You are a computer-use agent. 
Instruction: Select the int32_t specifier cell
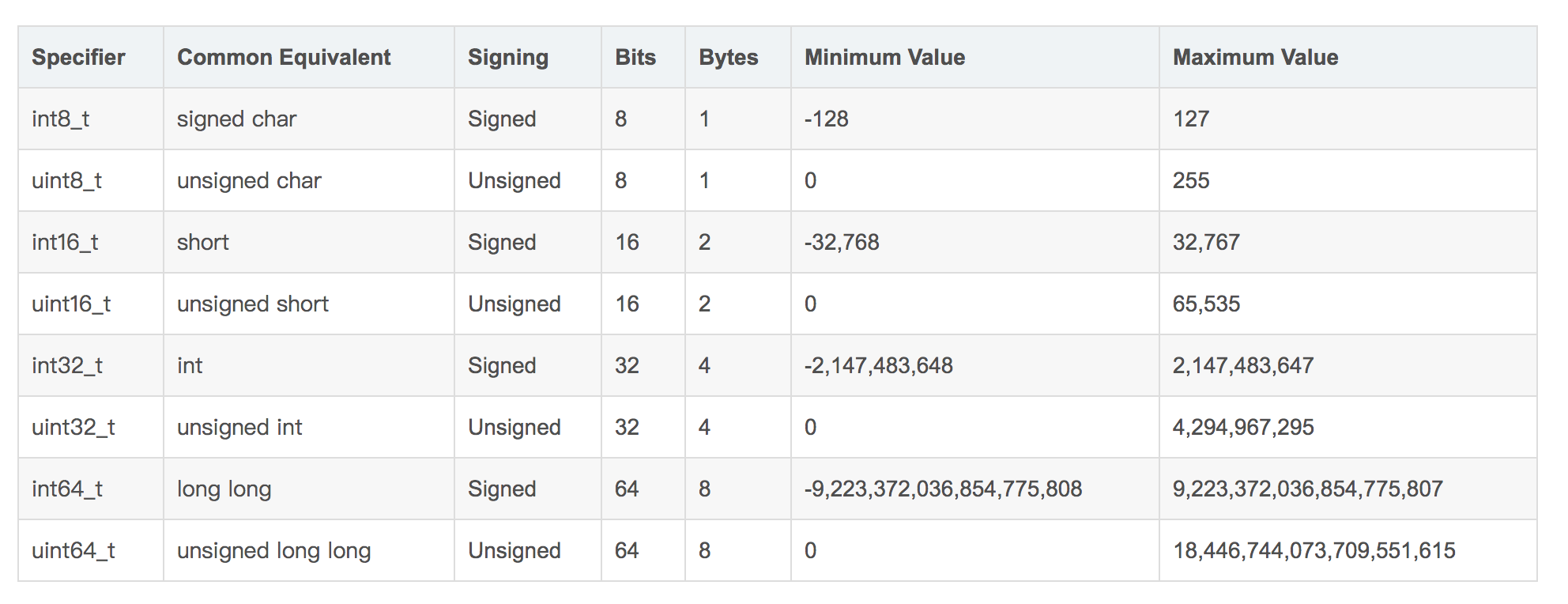click(67, 366)
